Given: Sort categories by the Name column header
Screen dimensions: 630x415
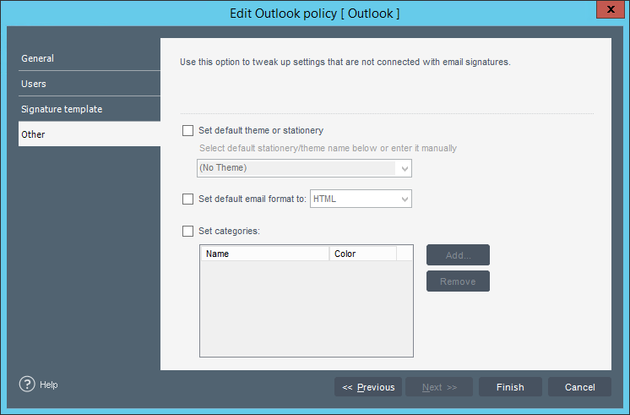Looking at the screenshot, I should click(x=264, y=254).
